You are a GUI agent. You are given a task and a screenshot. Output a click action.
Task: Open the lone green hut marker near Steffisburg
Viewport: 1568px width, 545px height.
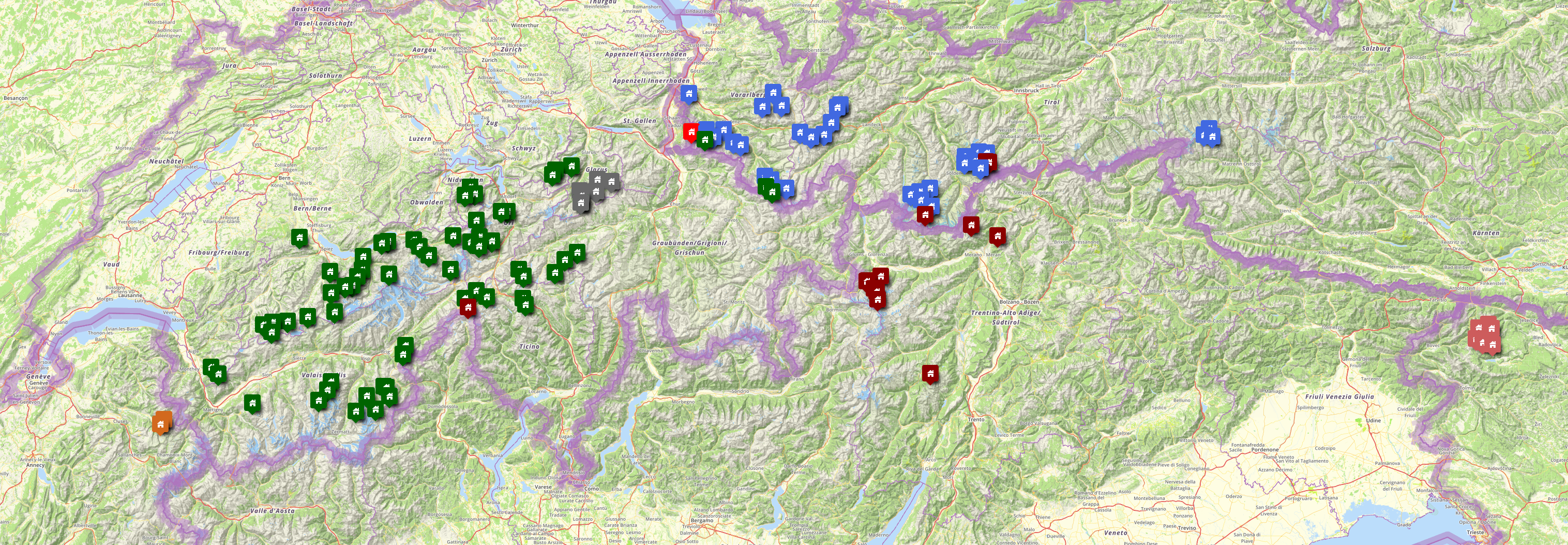tap(299, 237)
